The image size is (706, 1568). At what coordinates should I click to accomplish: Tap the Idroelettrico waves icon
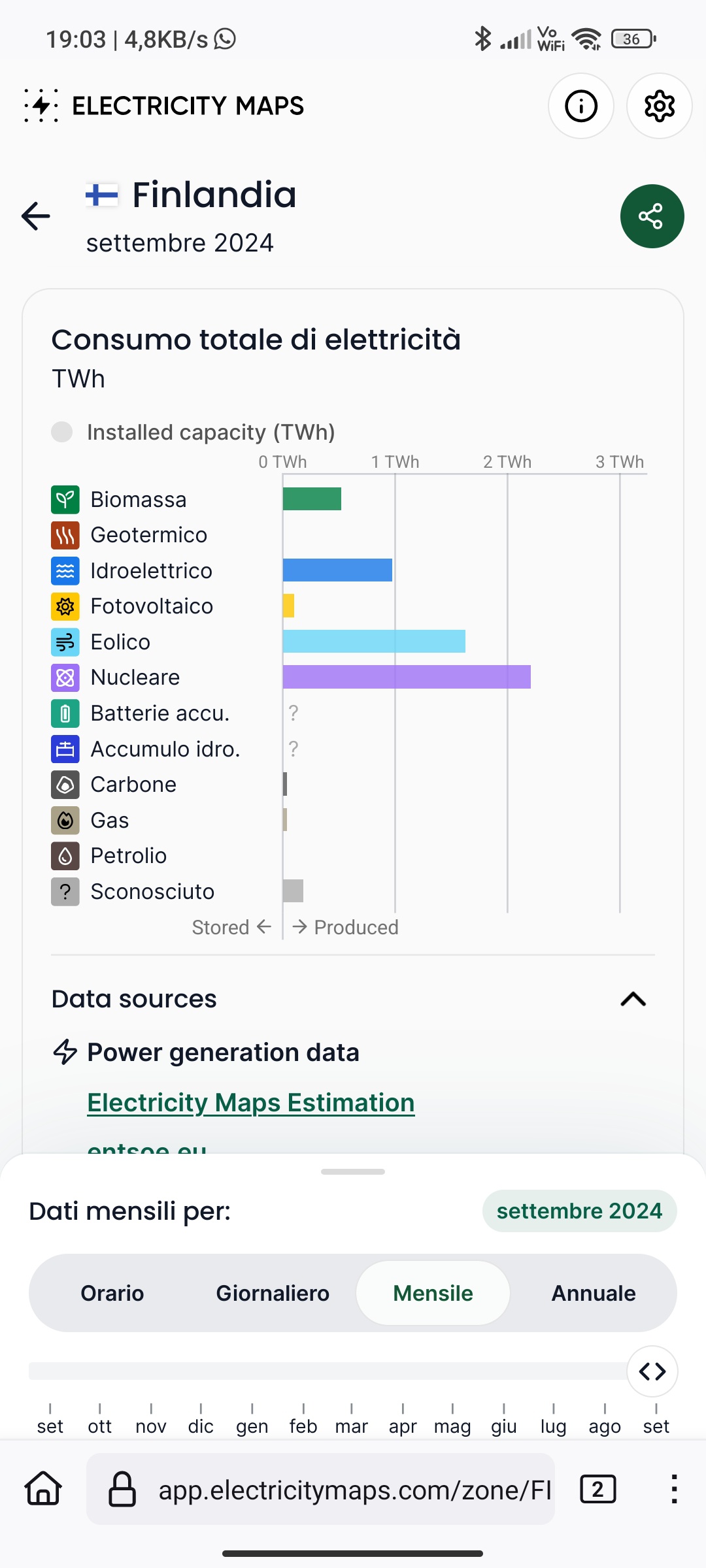point(65,571)
